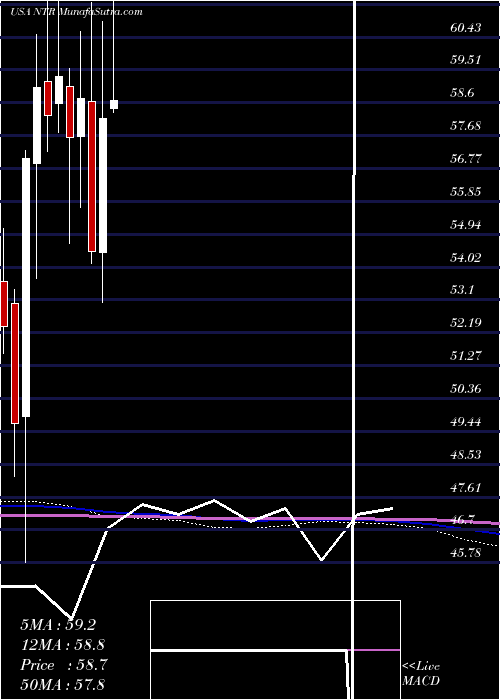Click the 58.6 price axis label
This screenshot has width=500, height=700.
(x=462, y=93)
